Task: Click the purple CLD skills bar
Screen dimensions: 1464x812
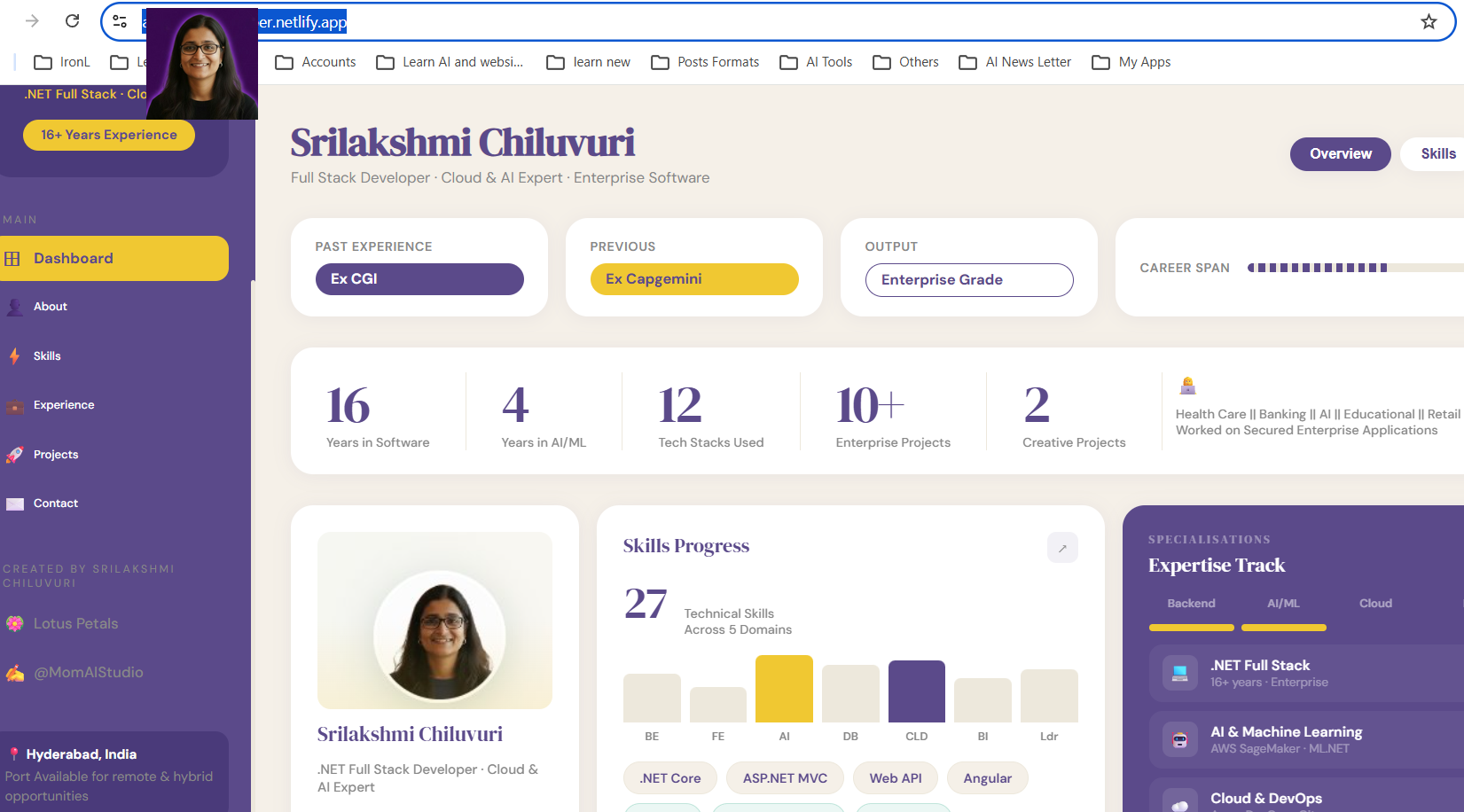Action: [917, 691]
